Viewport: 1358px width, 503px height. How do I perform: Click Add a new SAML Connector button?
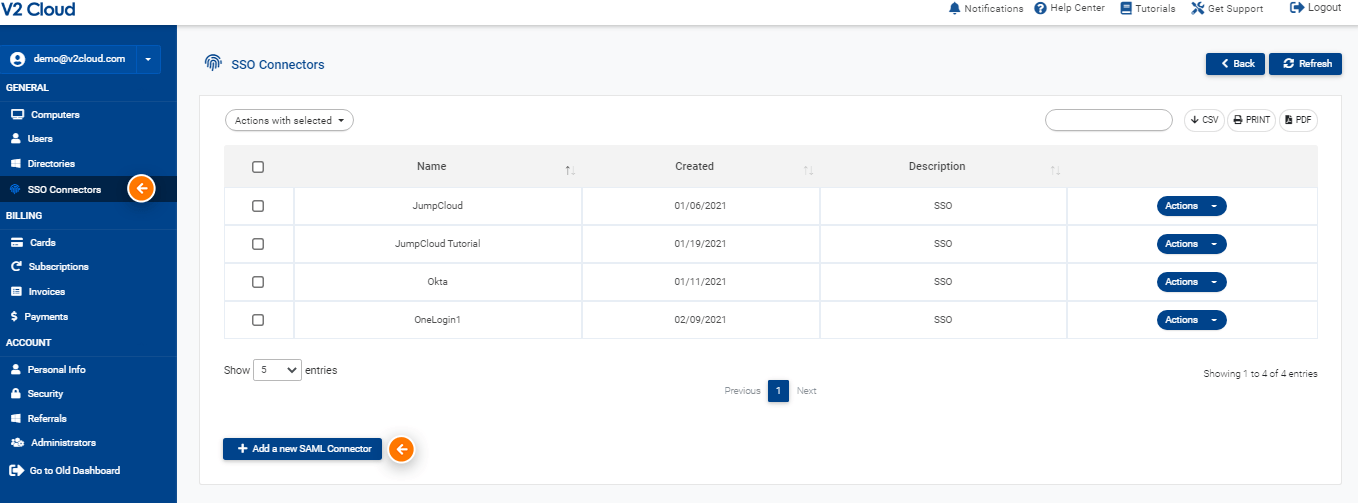coord(302,449)
